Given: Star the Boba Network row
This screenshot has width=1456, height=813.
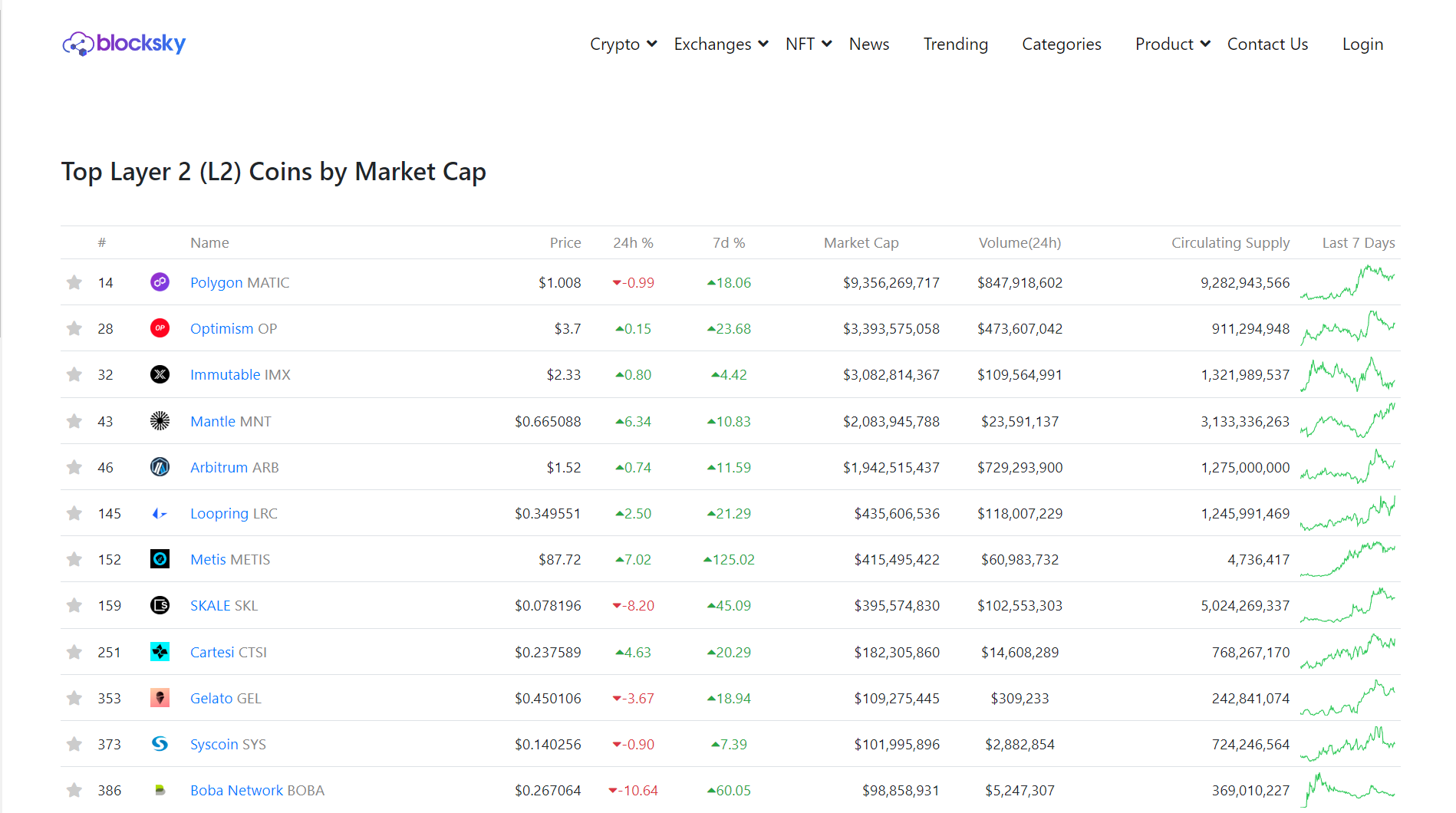Looking at the screenshot, I should click(74, 790).
